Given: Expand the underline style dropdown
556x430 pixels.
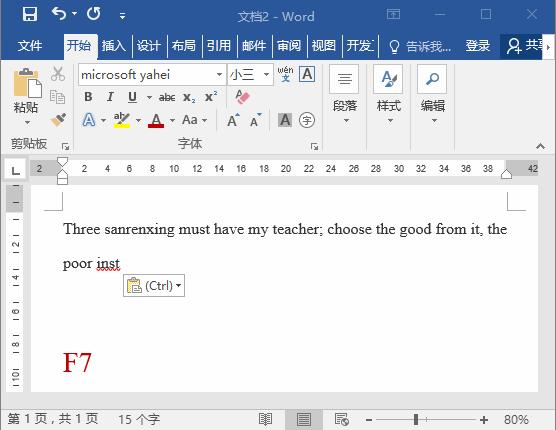Looking at the screenshot, I should (x=149, y=97).
